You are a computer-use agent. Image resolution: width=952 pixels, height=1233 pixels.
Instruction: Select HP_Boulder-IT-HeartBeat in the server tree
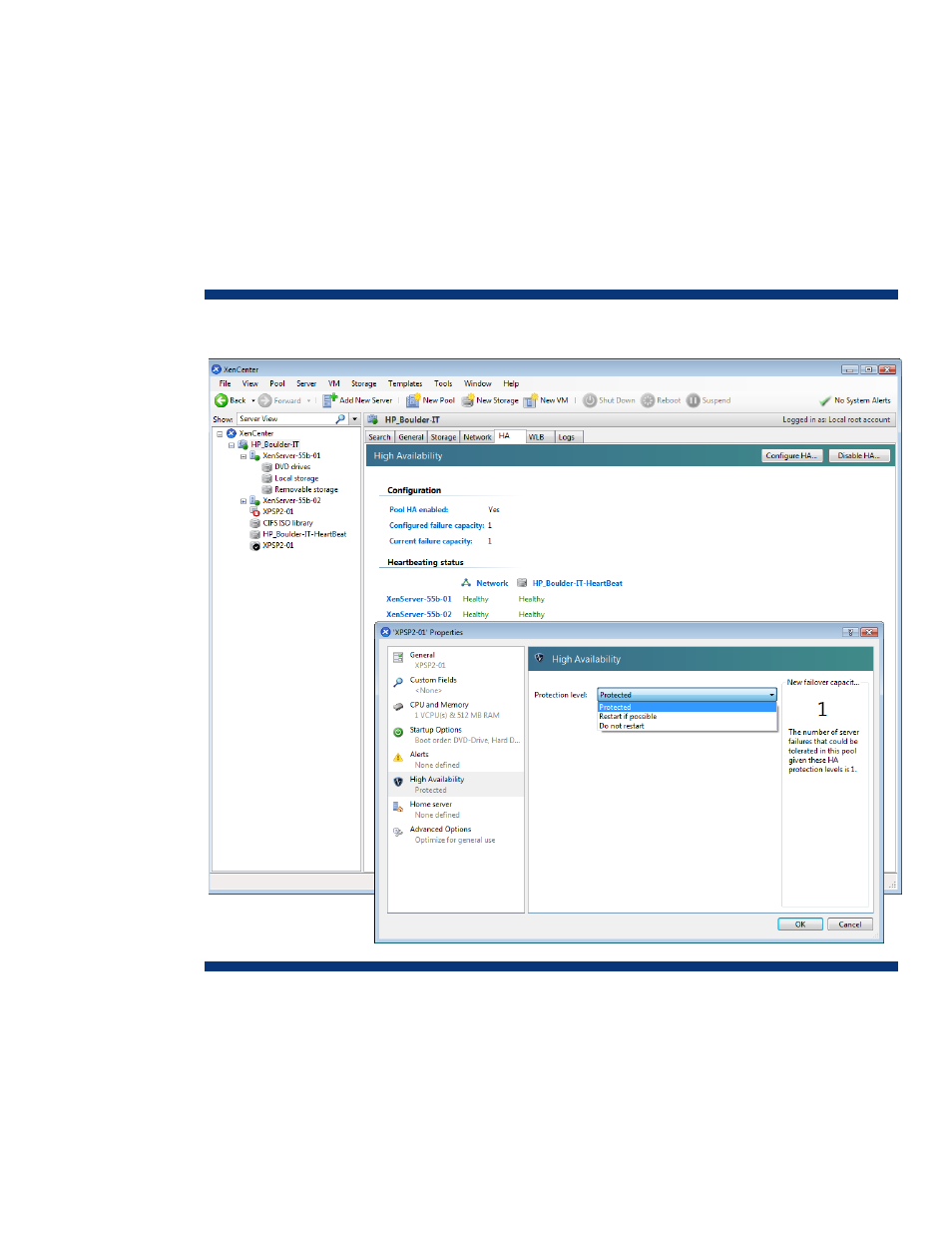[x=304, y=534]
